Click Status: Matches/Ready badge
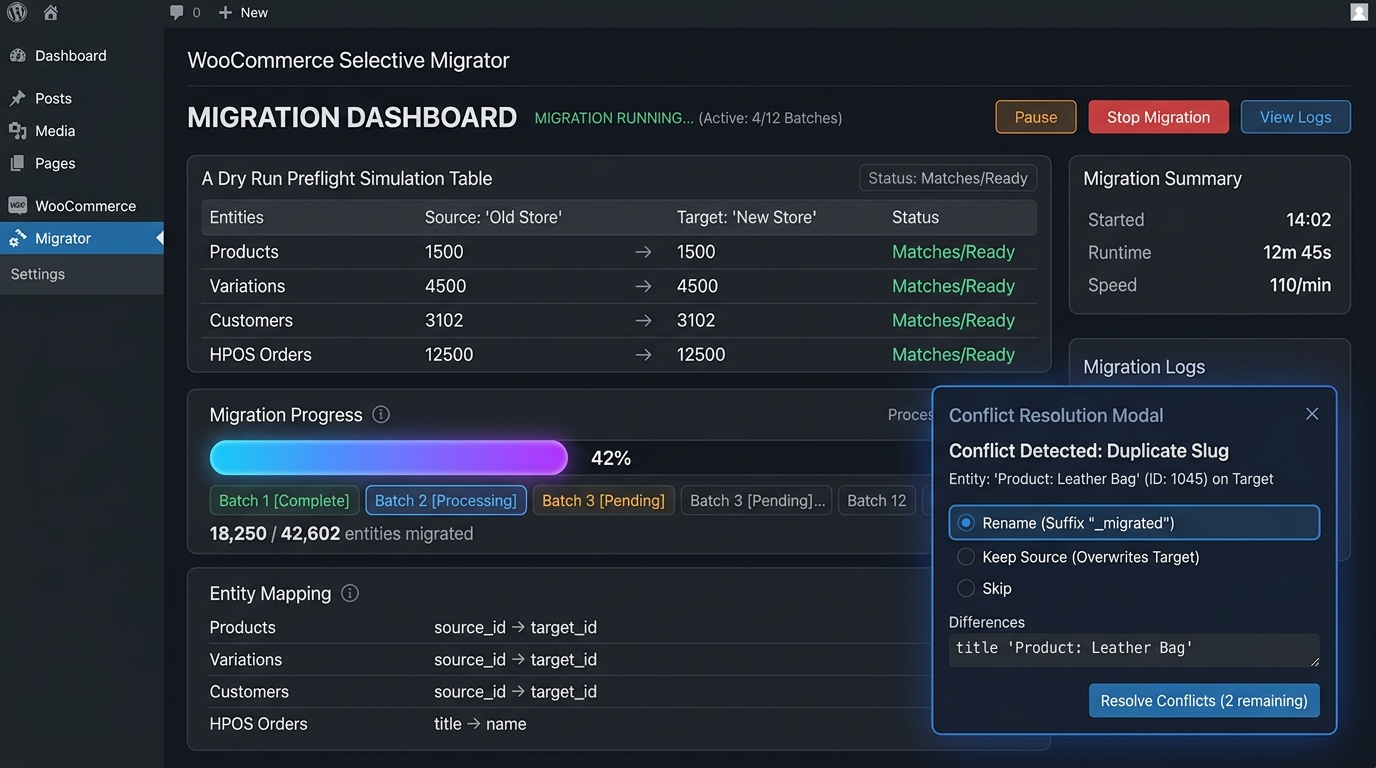The image size is (1376, 768). (x=948, y=178)
